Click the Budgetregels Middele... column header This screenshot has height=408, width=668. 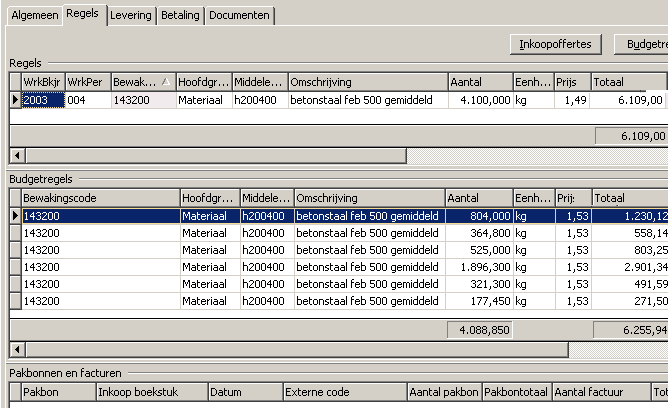[x=267, y=198]
